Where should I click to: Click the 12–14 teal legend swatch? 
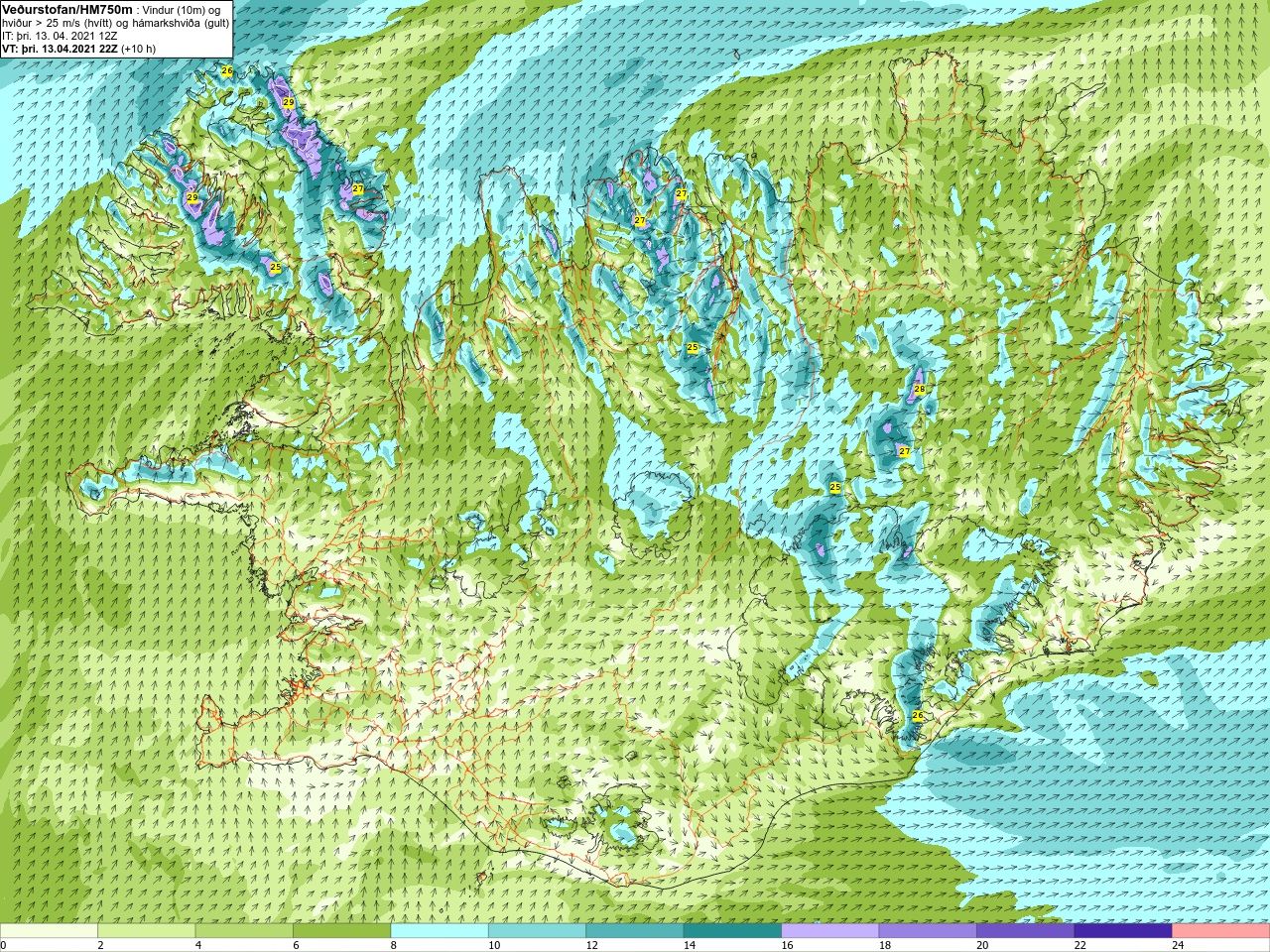click(635, 931)
